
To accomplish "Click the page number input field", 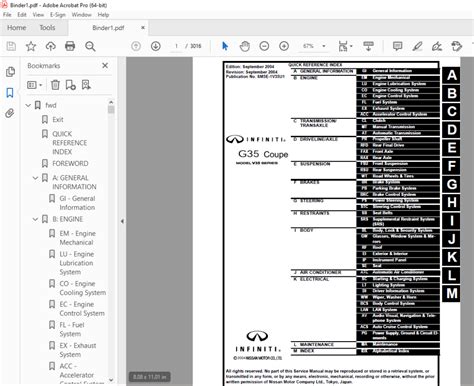I will point(176,46).
